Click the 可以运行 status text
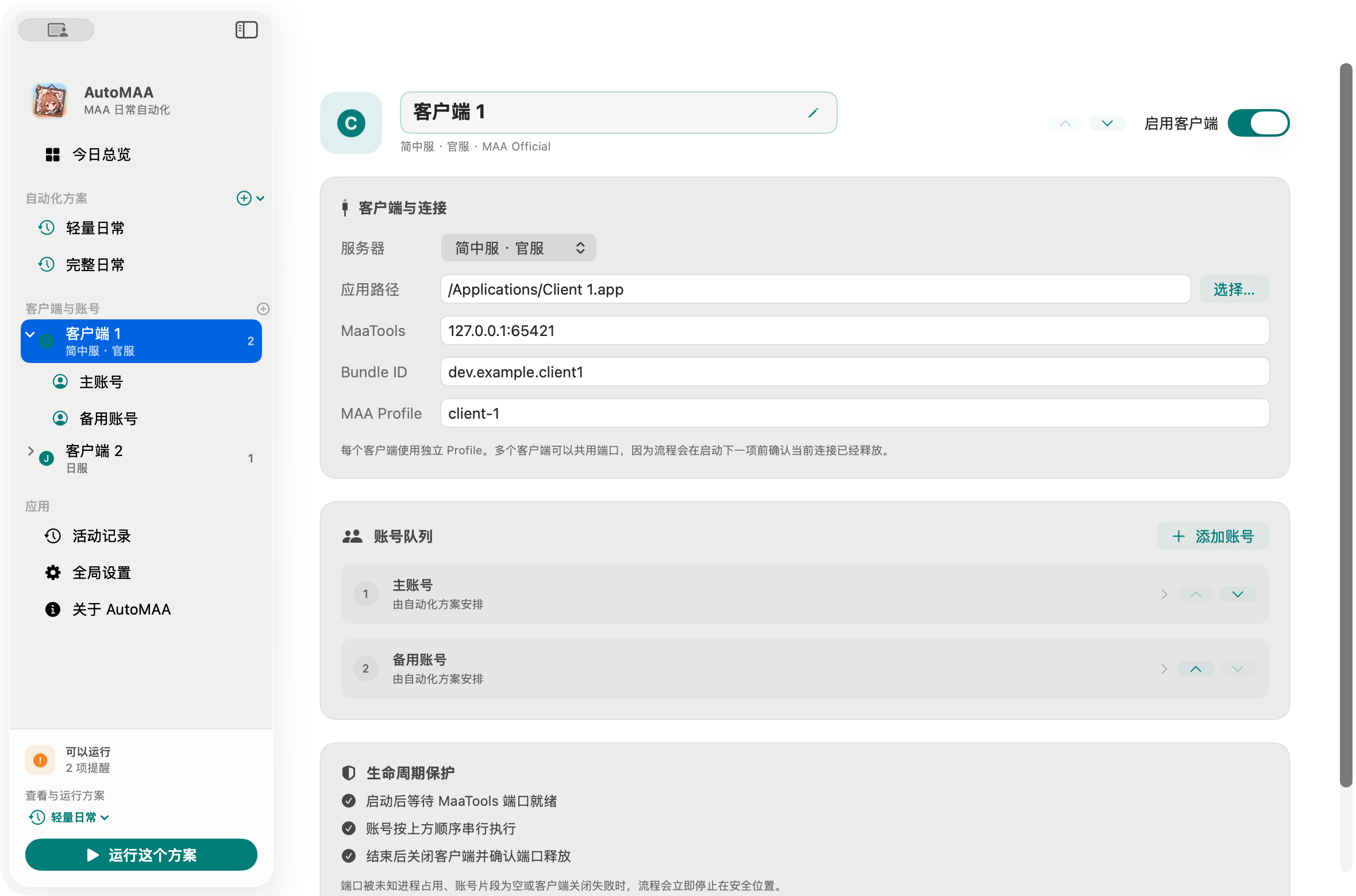Screen dimensions: 1356x896 88,752
